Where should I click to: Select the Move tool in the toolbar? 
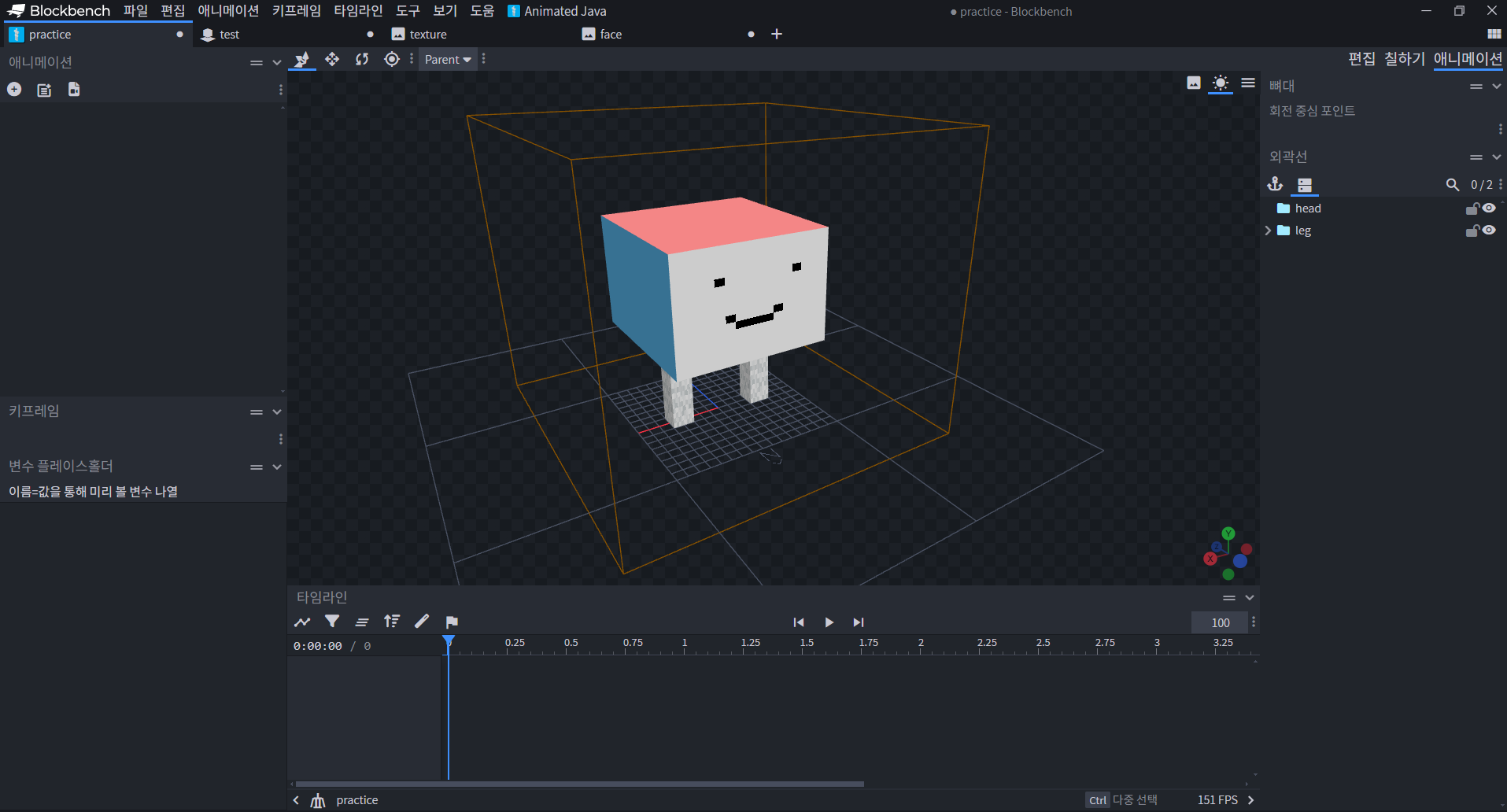332,60
